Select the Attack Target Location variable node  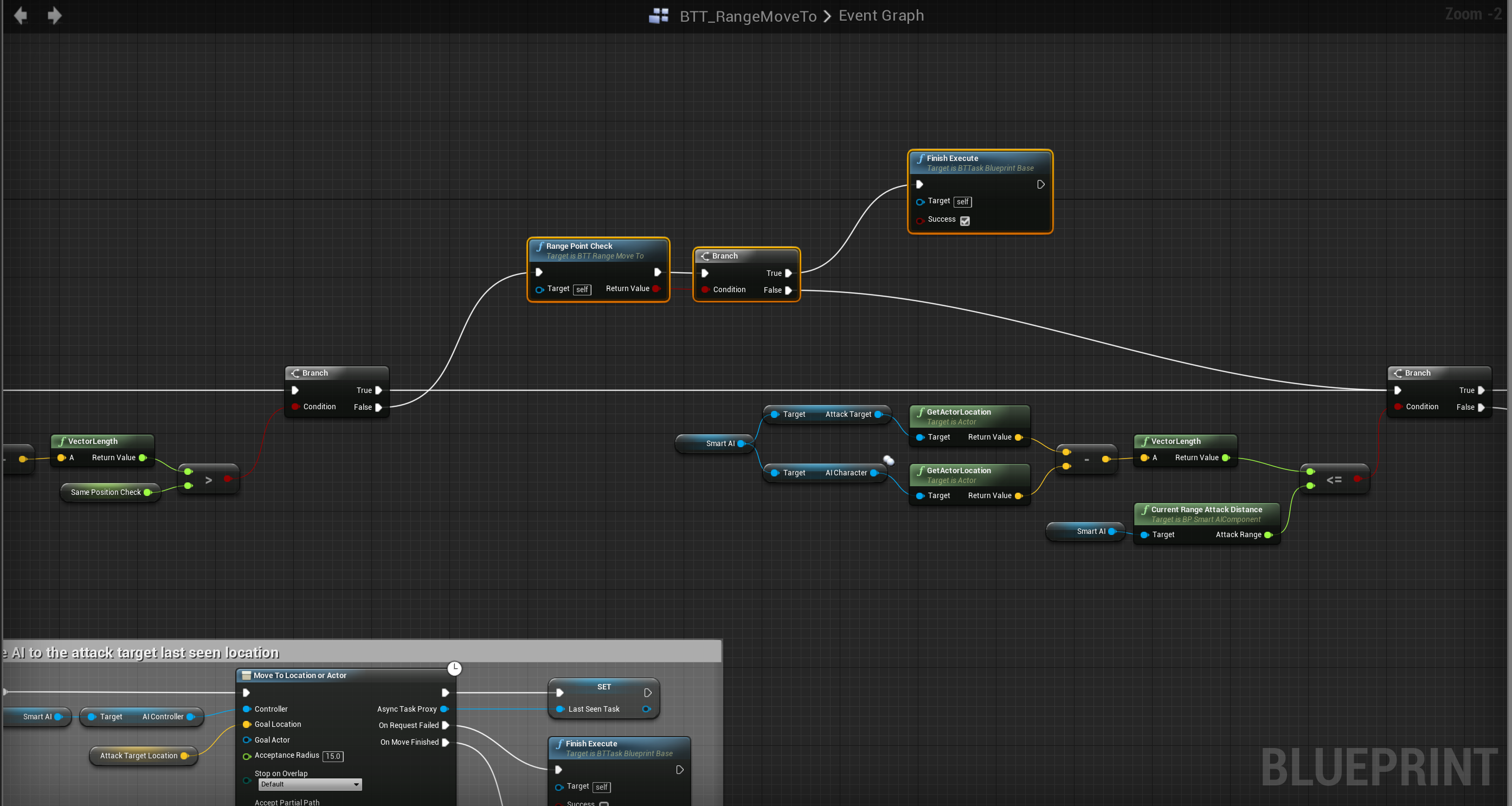pyautogui.click(x=139, y=756)
